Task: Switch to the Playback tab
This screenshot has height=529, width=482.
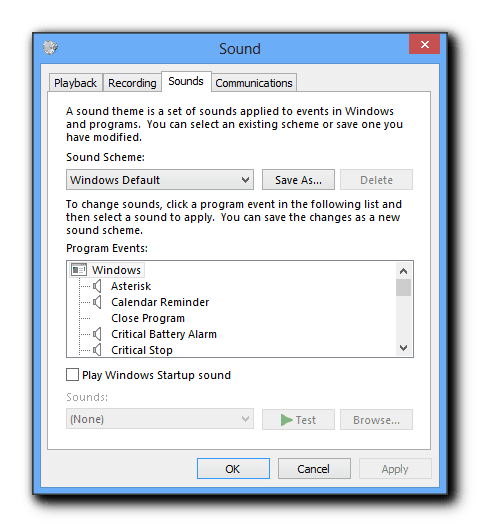Action: [x=76, y=83]
